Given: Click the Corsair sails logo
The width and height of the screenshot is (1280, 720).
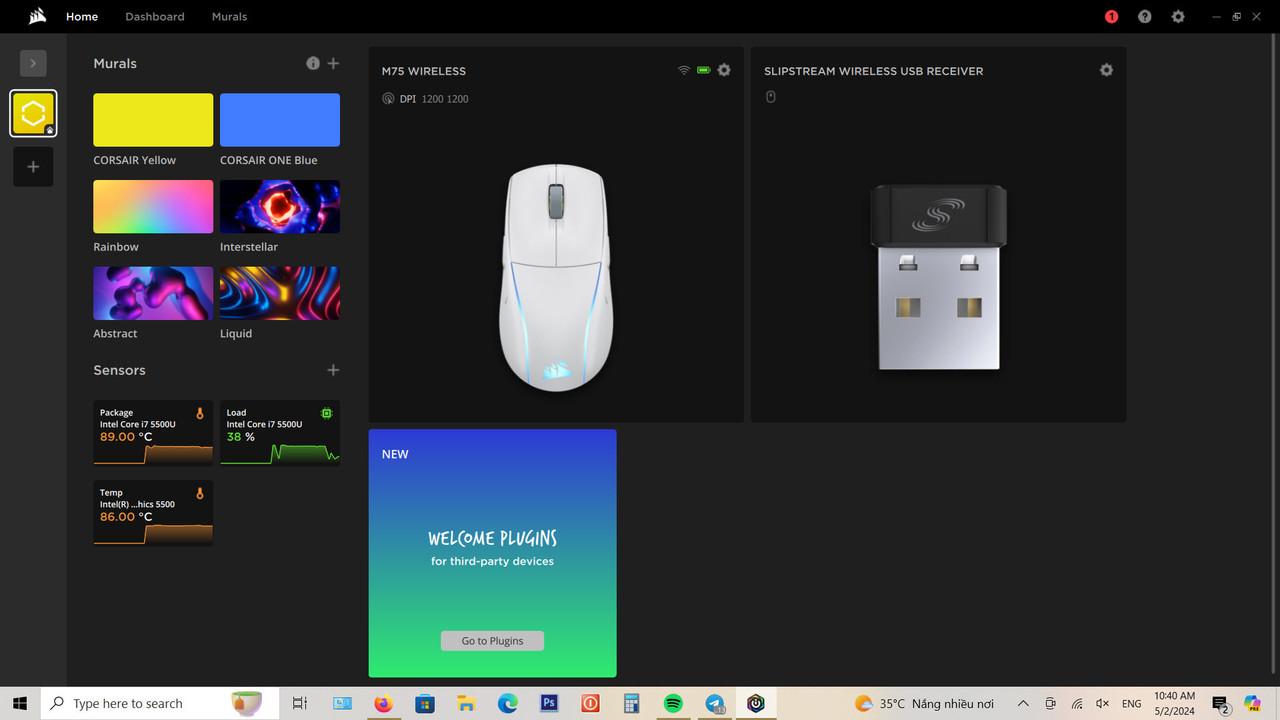Looking at the screenshot, I should point(38,16).
